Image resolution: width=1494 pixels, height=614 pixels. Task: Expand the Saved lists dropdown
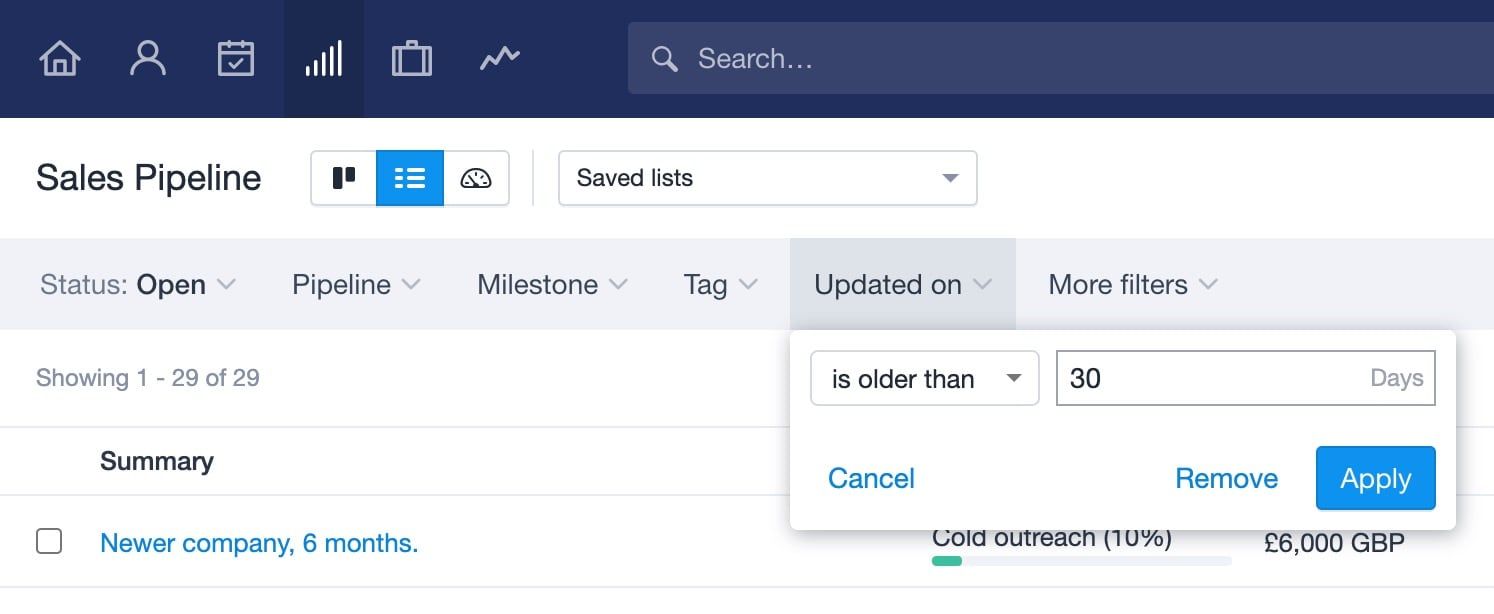767,178
